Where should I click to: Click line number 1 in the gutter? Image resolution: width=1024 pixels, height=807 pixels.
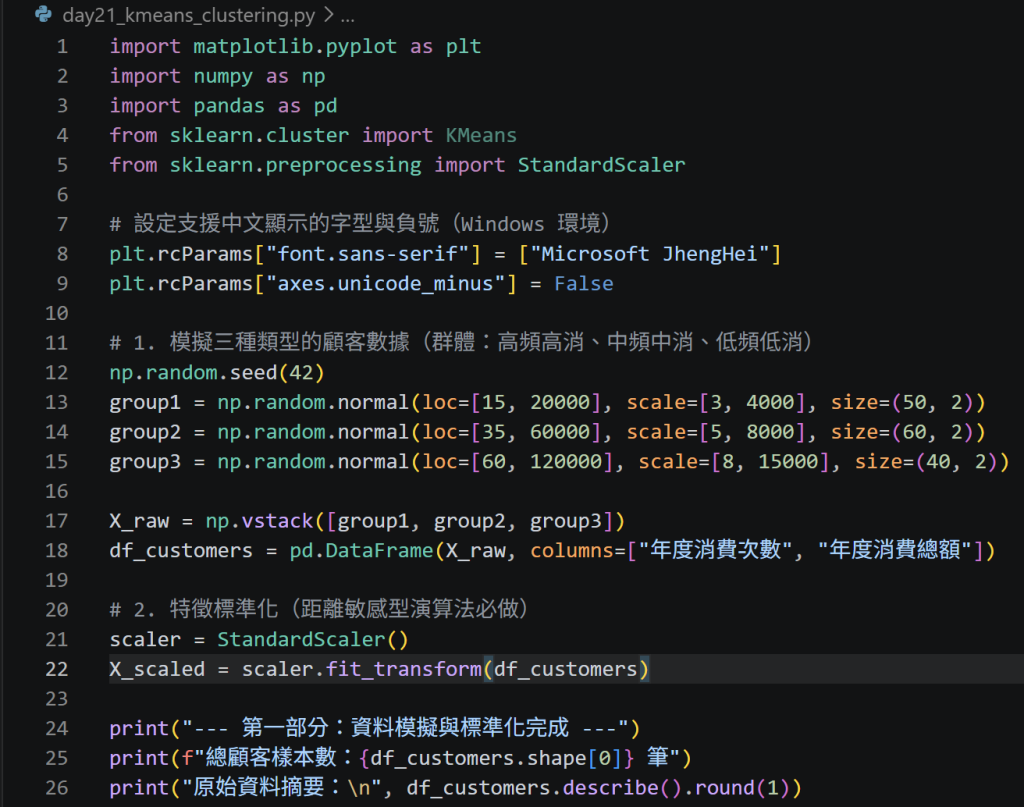click(62, 46)
